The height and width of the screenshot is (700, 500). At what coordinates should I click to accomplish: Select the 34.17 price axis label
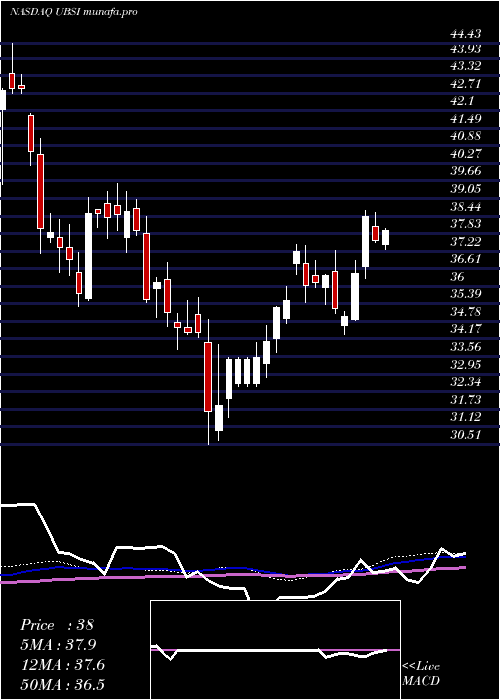(466, 329)
